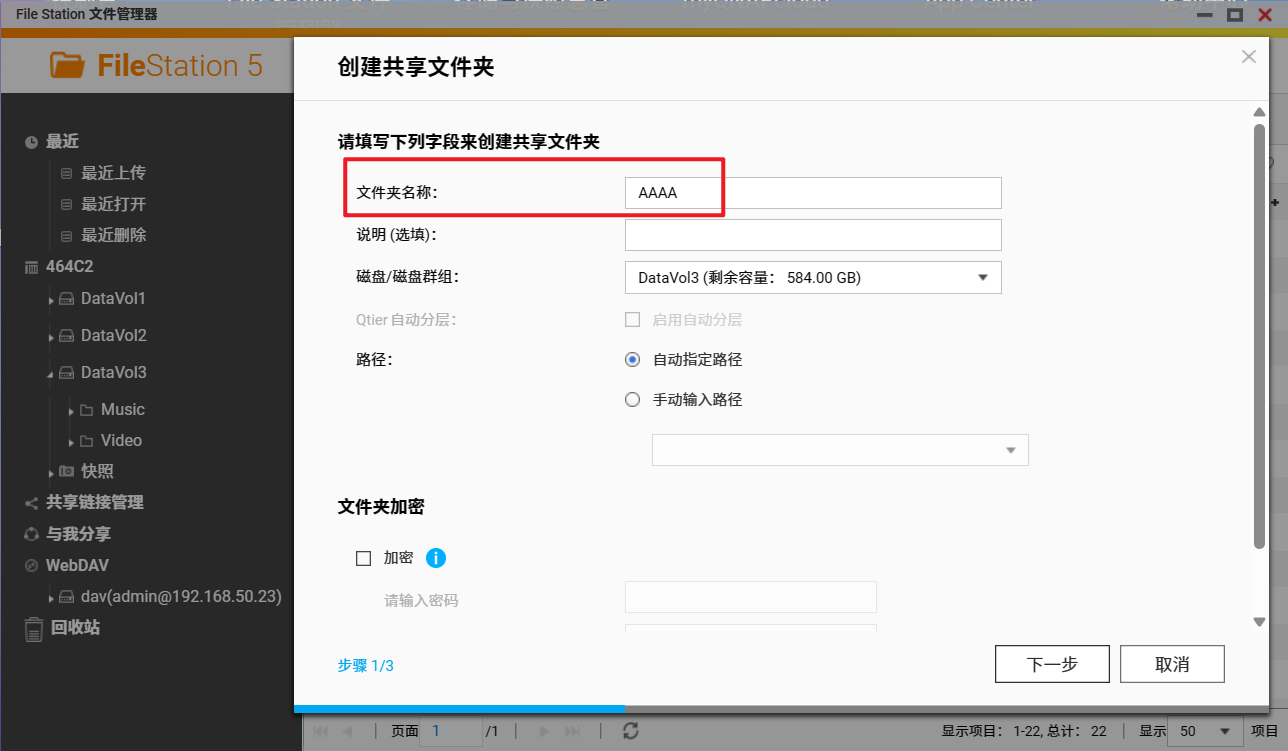Click the snapshot camera icon beside 快照

pos(66,471)
